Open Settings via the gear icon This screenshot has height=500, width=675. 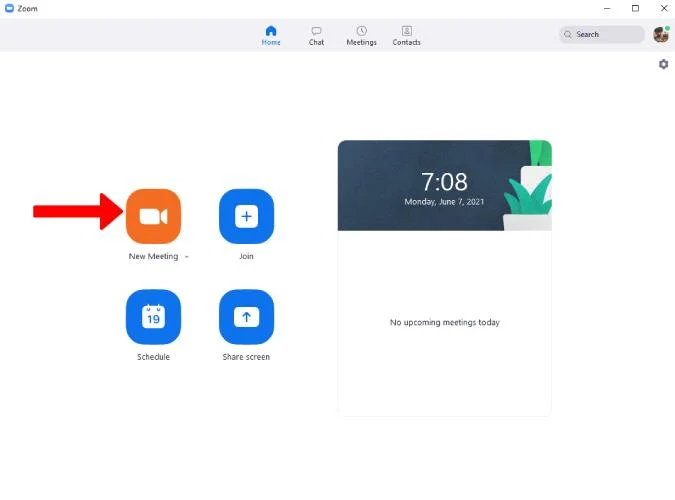pyautogui.click(x=663, y=64)
